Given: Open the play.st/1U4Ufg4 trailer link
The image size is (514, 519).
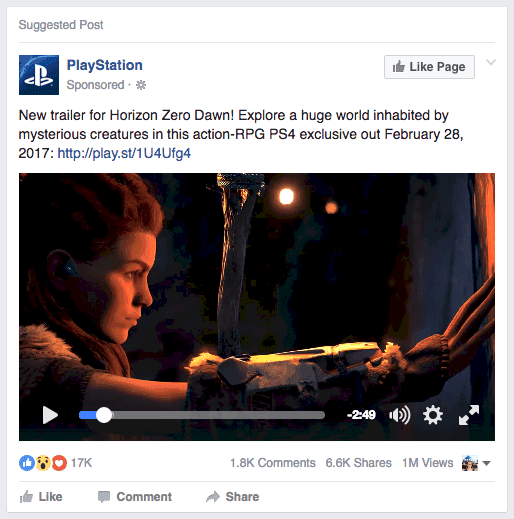Looking at the screenshot, I should tap(124, 154).
